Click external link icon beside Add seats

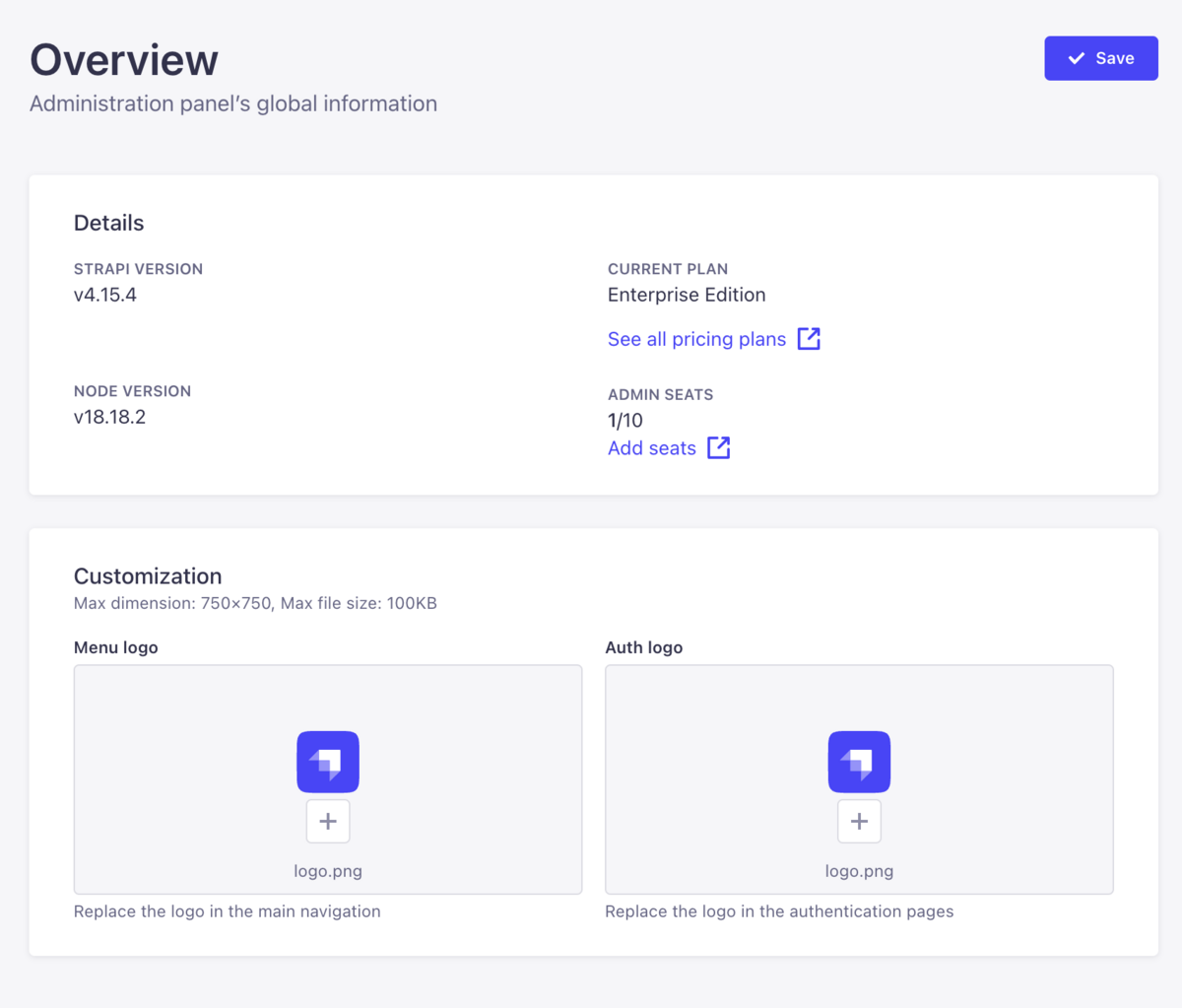point(719,447)
